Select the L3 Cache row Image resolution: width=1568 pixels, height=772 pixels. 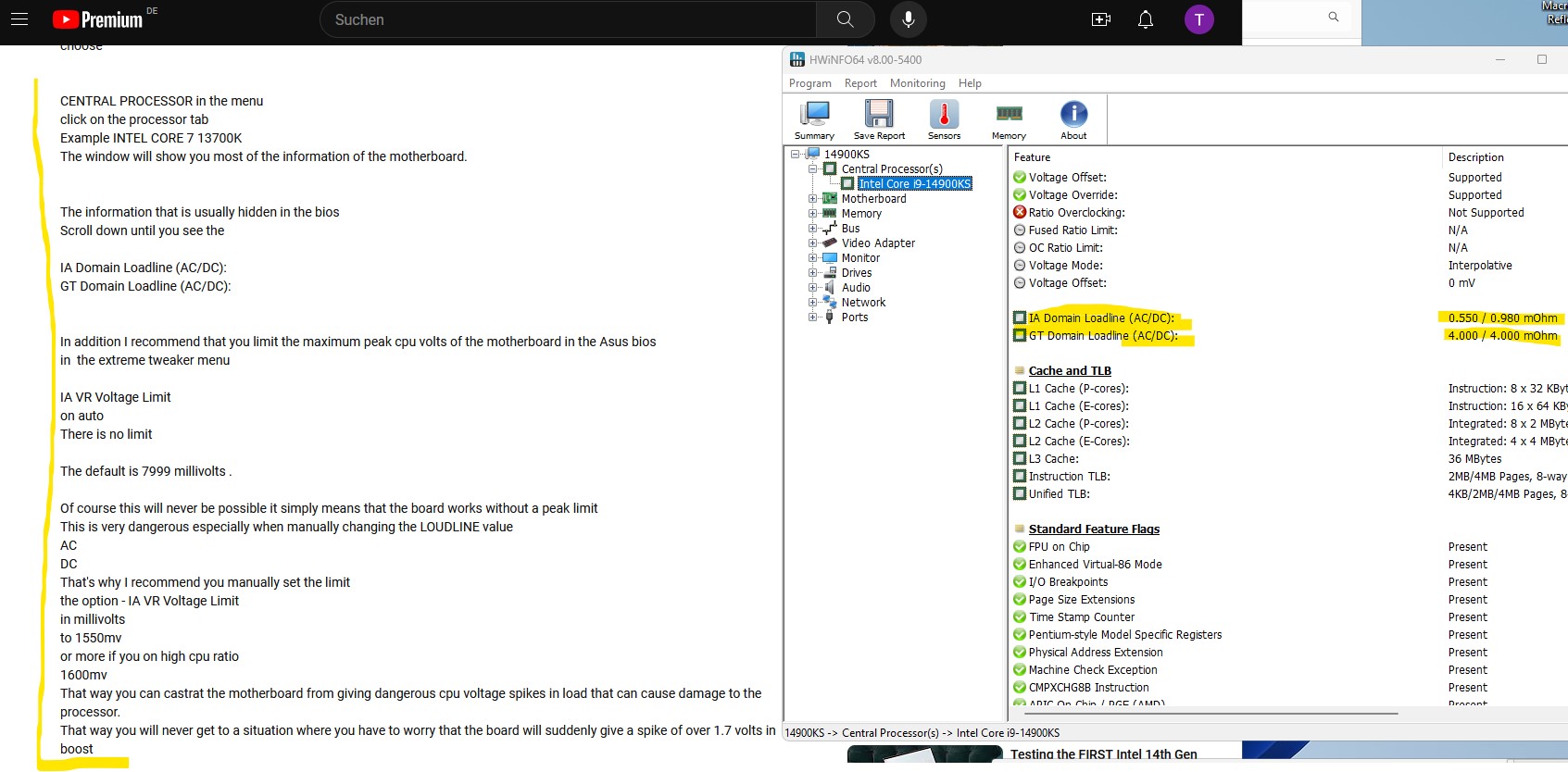(1289, 459)
